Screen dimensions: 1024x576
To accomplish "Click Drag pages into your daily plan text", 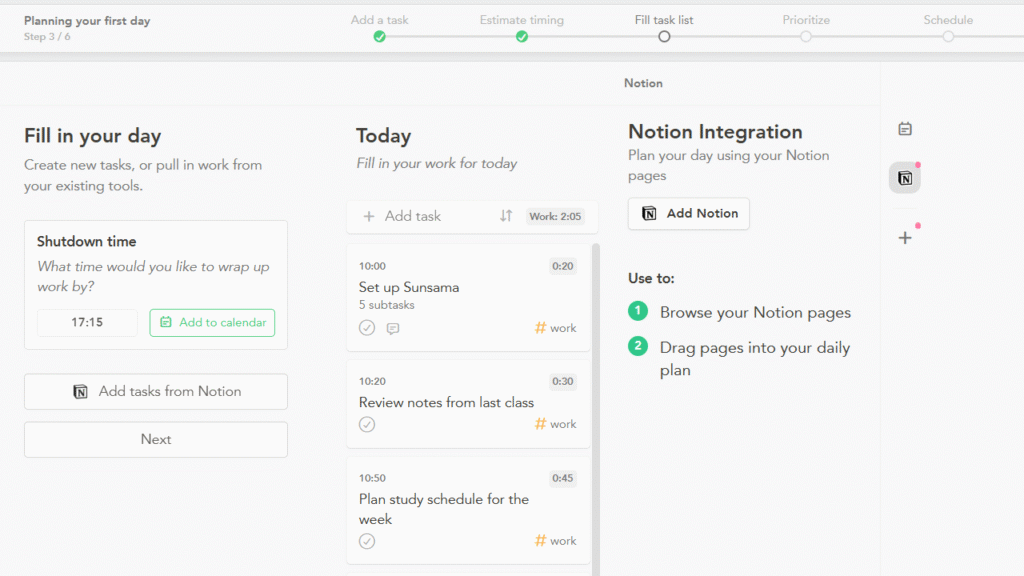I will point(755,359).
